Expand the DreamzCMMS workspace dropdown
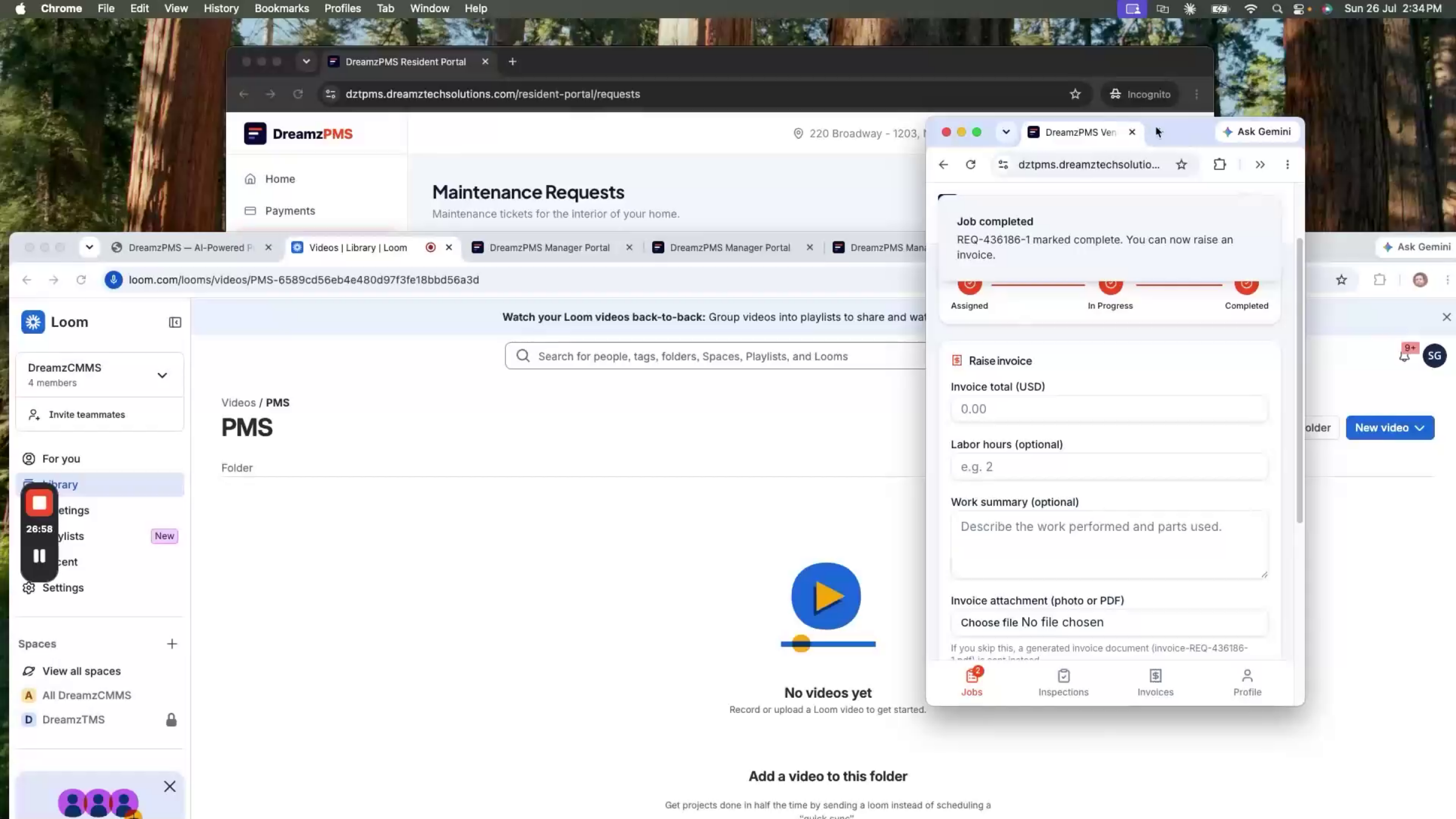This screenshot has height=819, width=1456. (x=162, y=375)
